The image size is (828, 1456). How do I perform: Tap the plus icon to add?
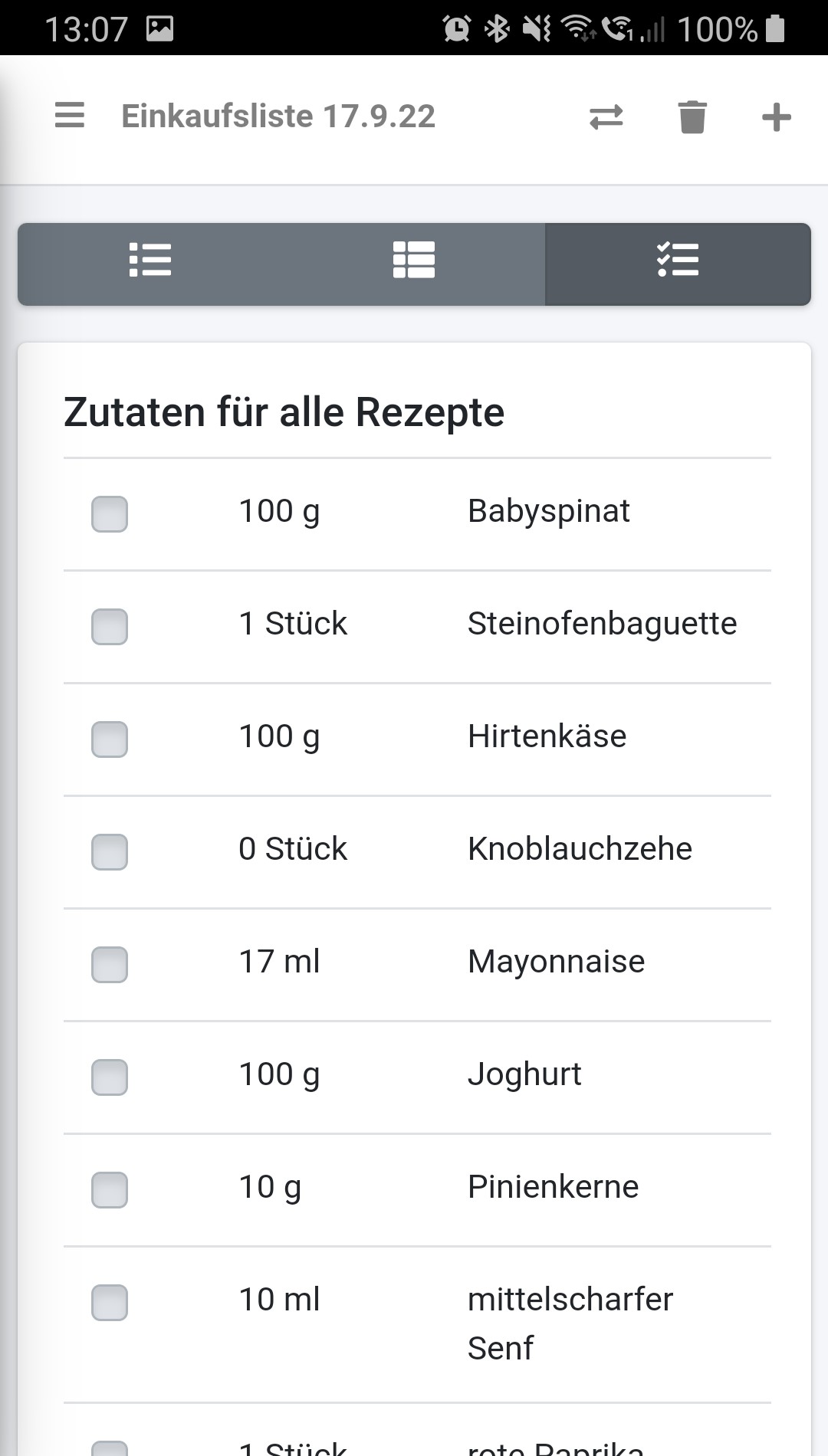776,117
